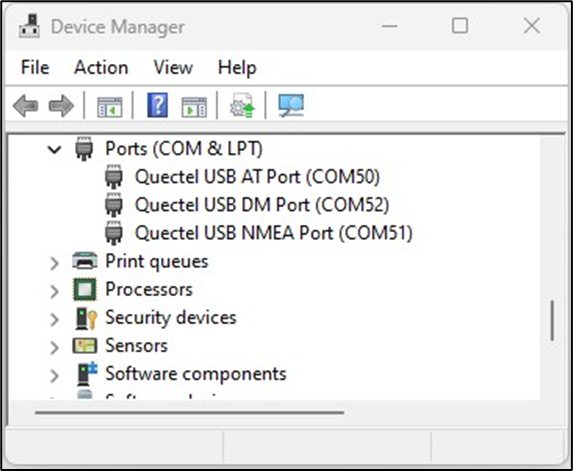
Task: Expand the Security devices category
Action: 54,319
